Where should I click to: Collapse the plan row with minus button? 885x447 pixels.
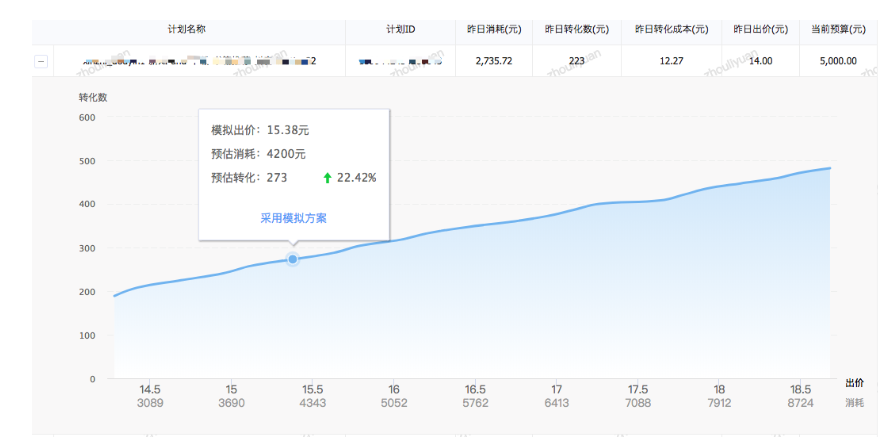(41, 62)
